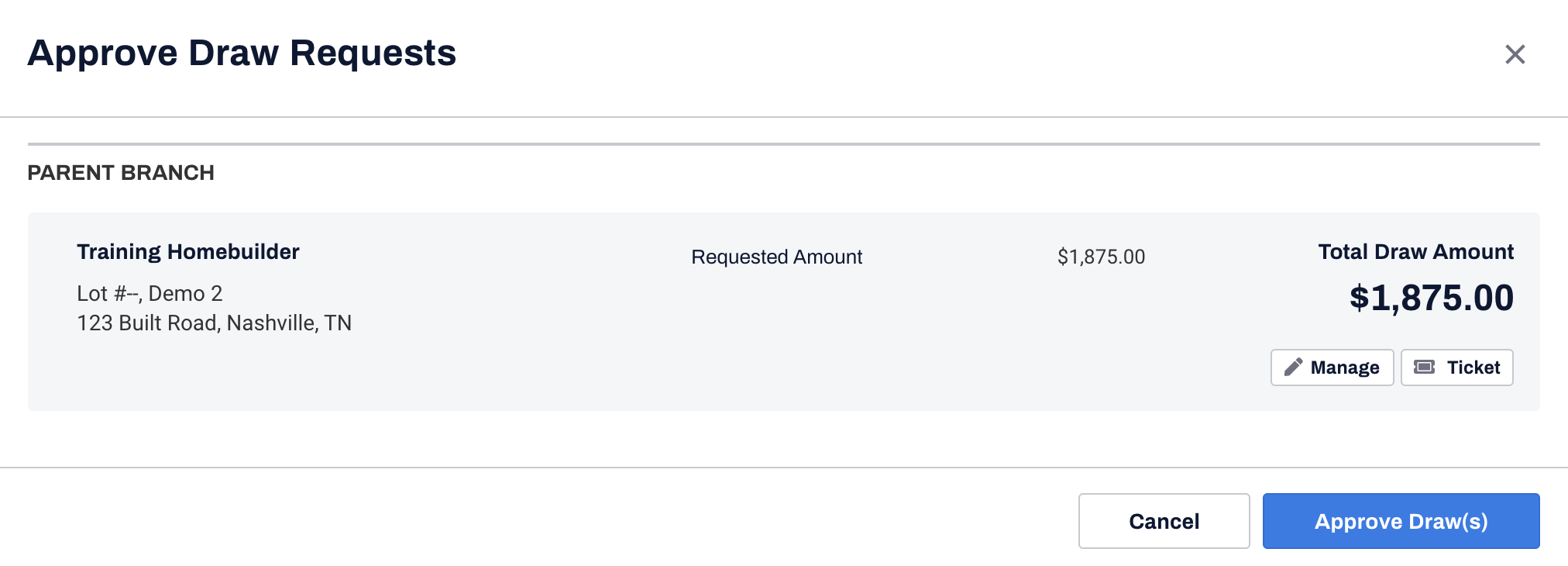The image size is (1568, 566).
Task: Click the Requested Amount label
Action: [775, 257]
